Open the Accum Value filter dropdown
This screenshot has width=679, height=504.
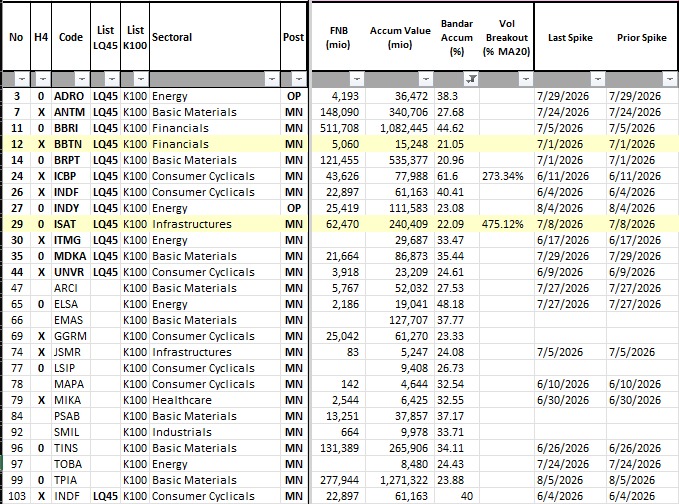coord(426,79)
